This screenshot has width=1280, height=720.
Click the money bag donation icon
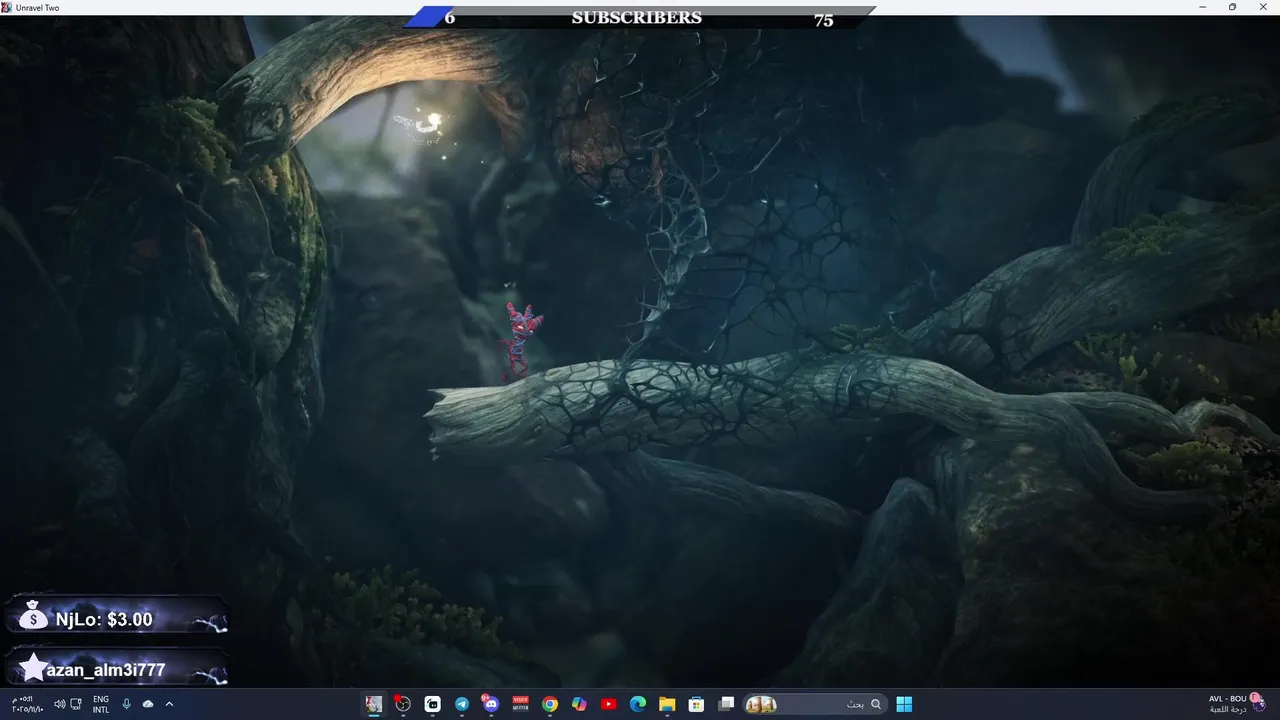33,615
